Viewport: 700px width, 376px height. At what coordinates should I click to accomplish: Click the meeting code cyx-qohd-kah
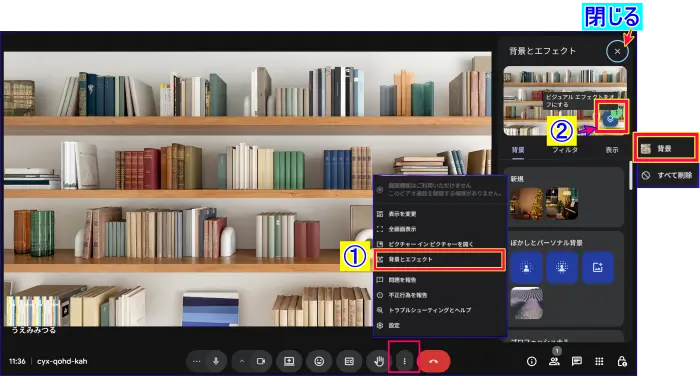coord(62,361)
